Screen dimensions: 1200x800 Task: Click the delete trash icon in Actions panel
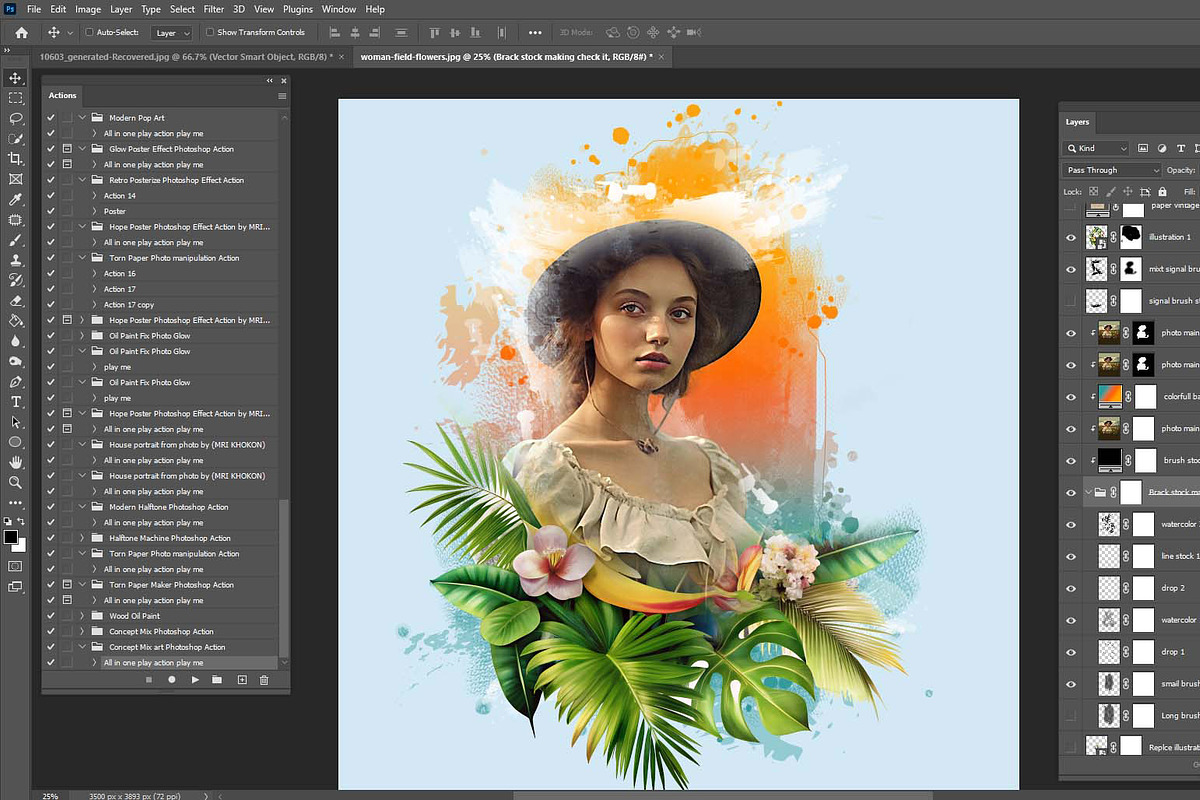[264, 680]
